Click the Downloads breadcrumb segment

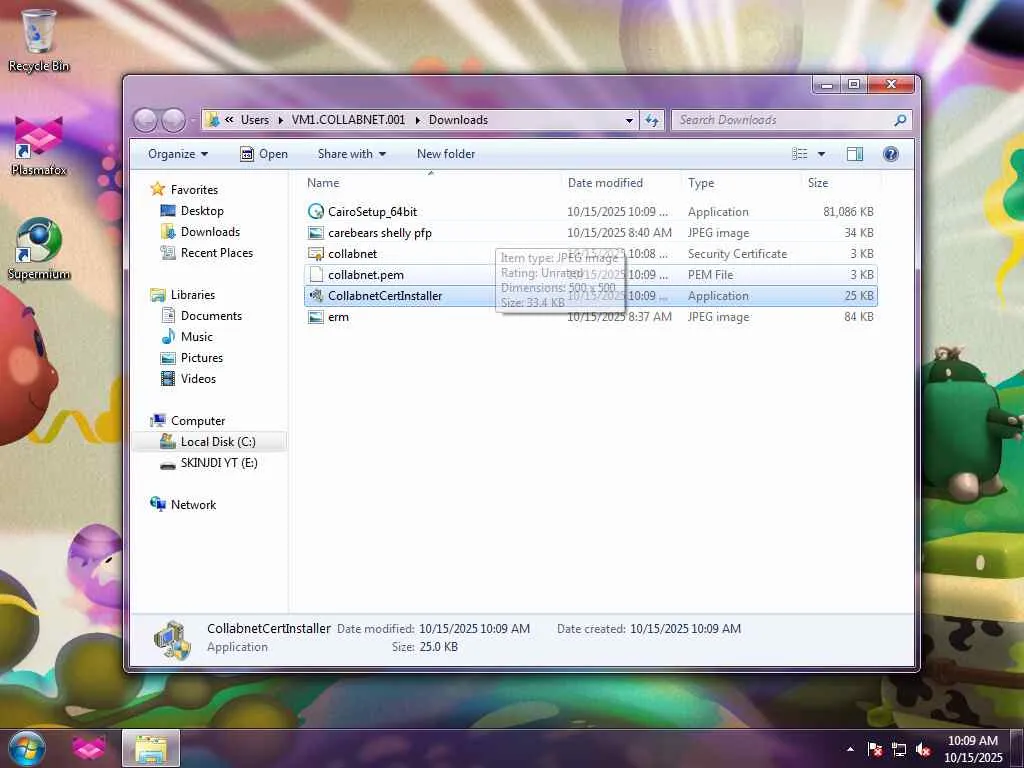[x=458, y=120]
